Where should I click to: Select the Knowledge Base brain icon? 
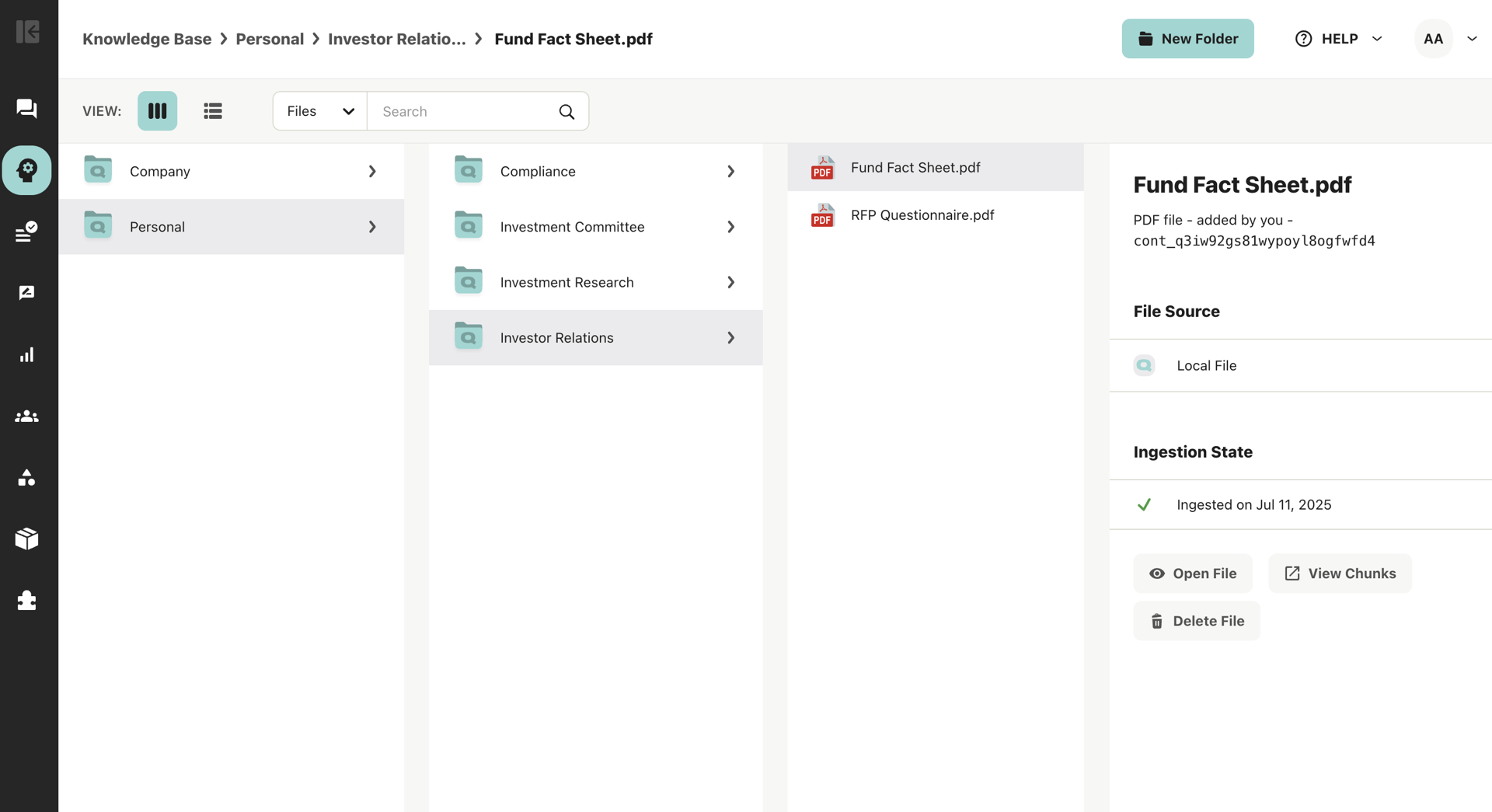click(27, 169)
